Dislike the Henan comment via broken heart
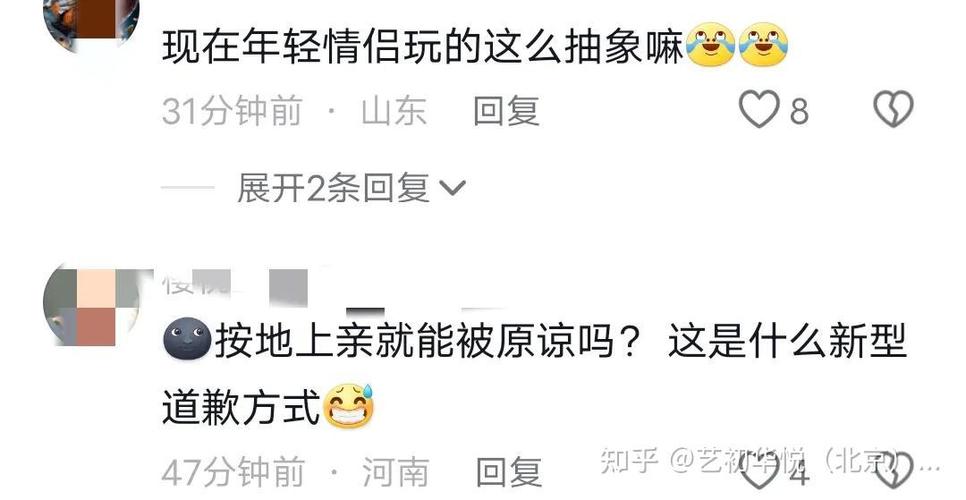The width and height of the screenshot is (966, 500). [x=895, y=472]
